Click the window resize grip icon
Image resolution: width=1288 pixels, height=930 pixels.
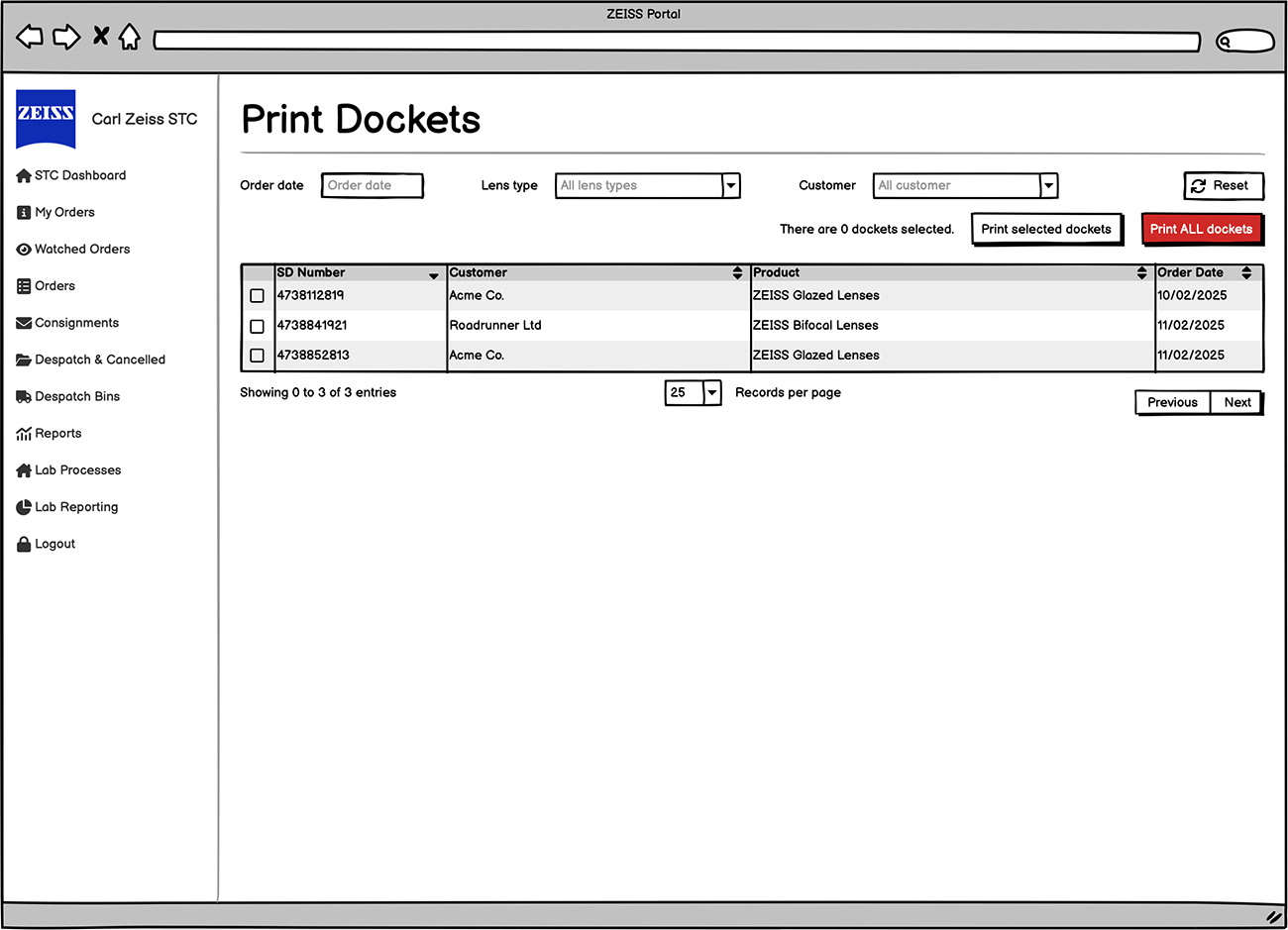click(x=1273, y=917)
